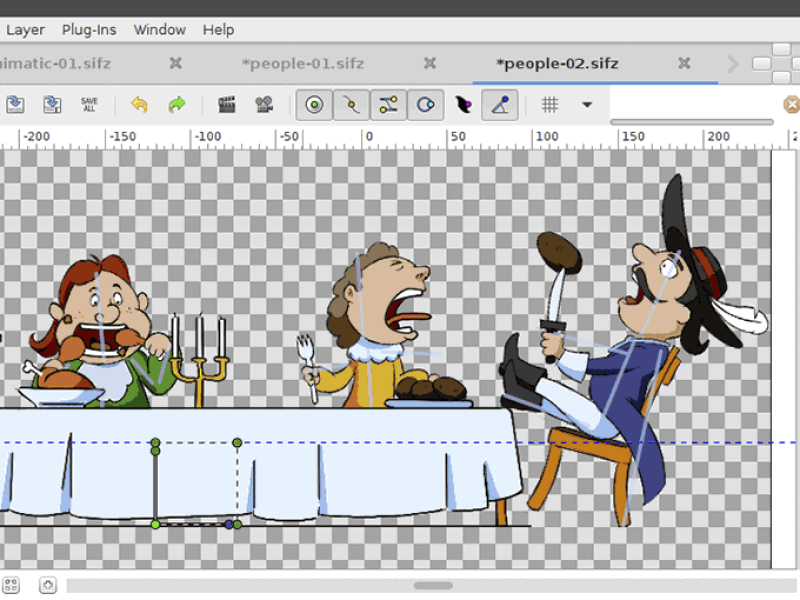
Task: Click the blue handle on the table base
Action: [x=229, y=524]
